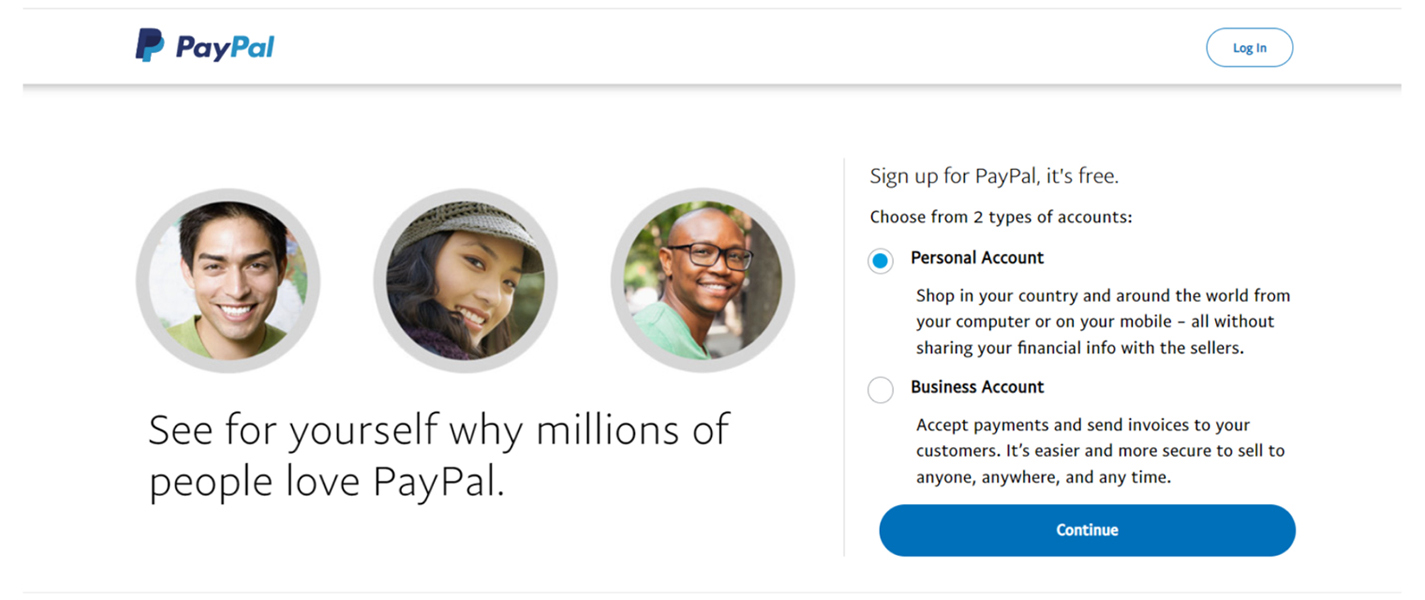Click the Business Account label text
Image resolution: width=1425 pixels, height=600 pixels.
click(x=977, y=387)
